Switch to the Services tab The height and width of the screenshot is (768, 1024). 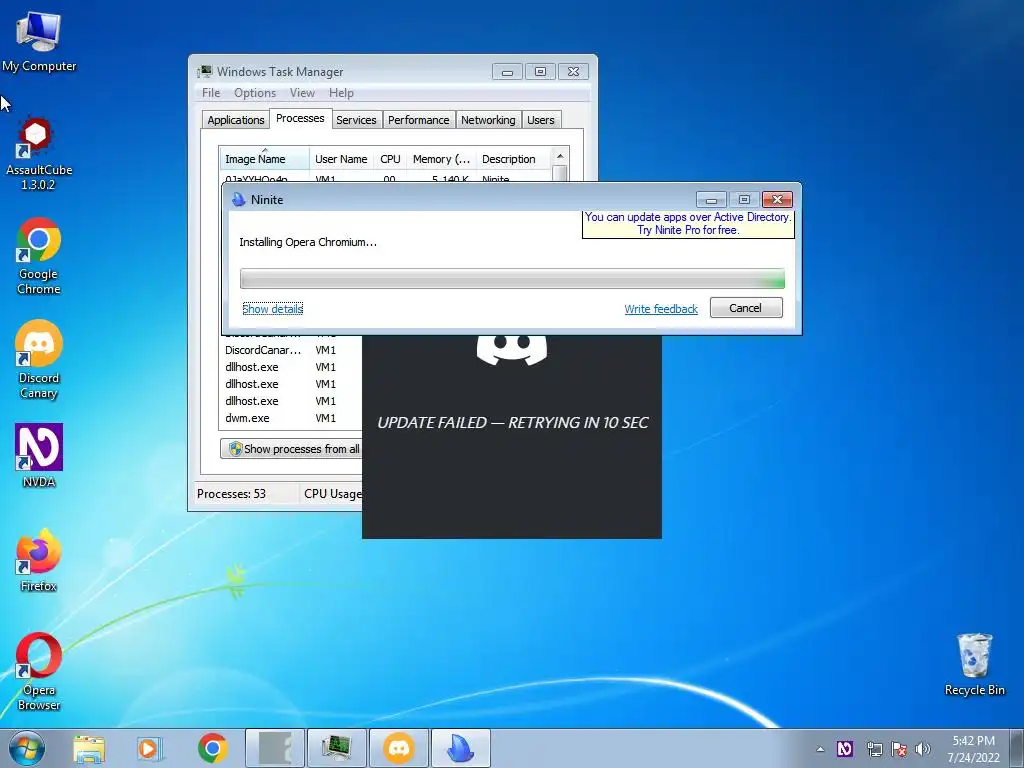click(356, 120)
